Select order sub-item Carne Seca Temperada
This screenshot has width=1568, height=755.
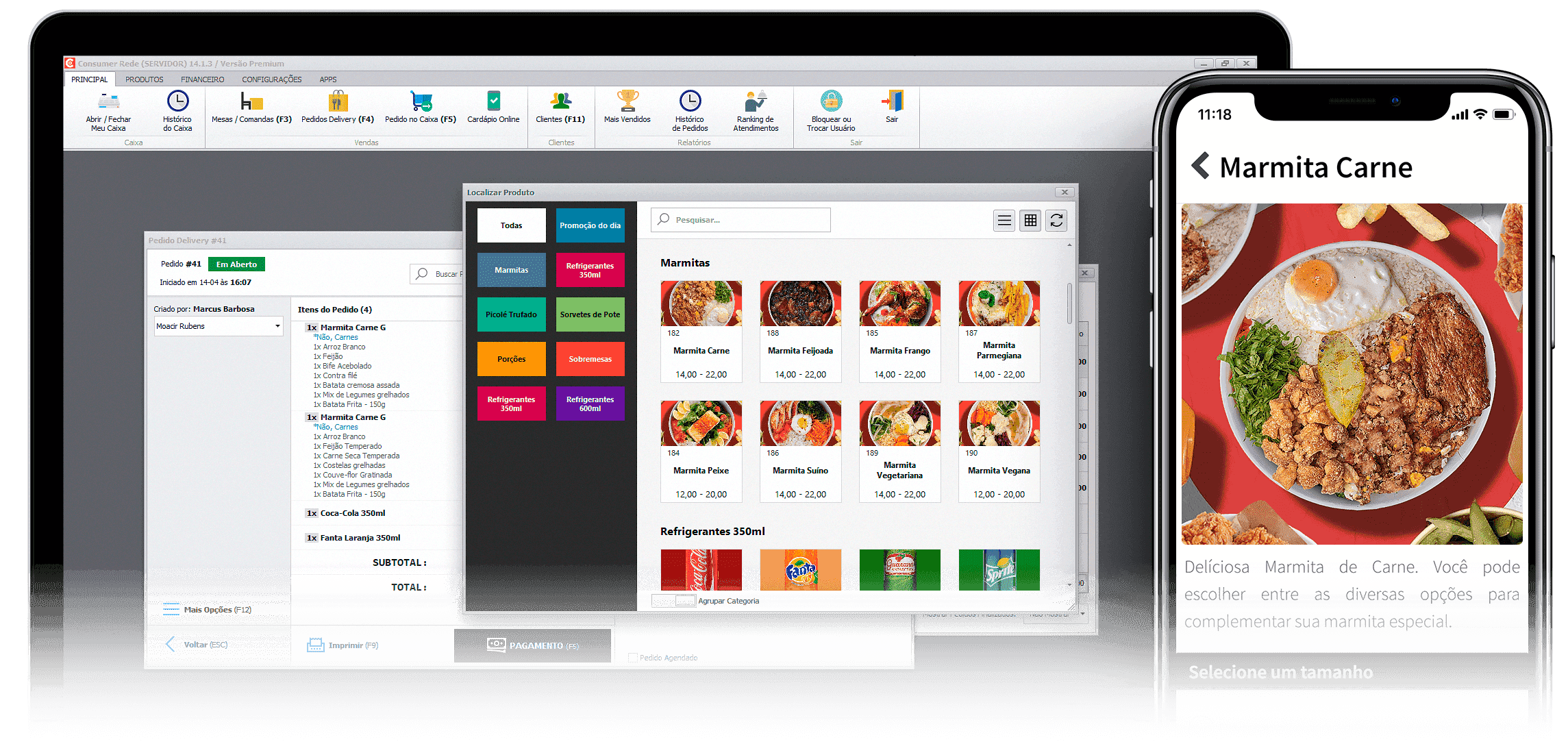click(x=356, y=456)
